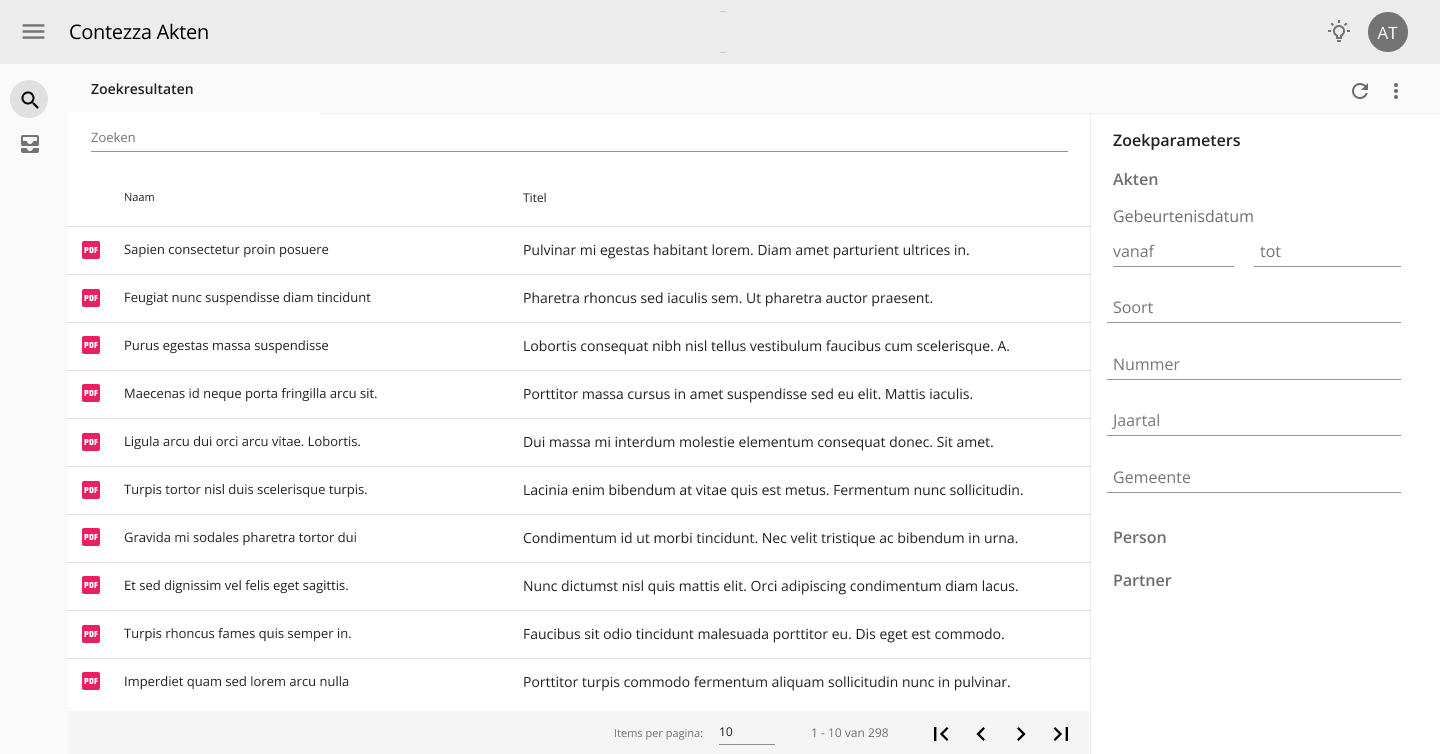Open 'Gravida mi sodales pharetra tortor dui'
The image size is (1440, 754).
(240, 537)
